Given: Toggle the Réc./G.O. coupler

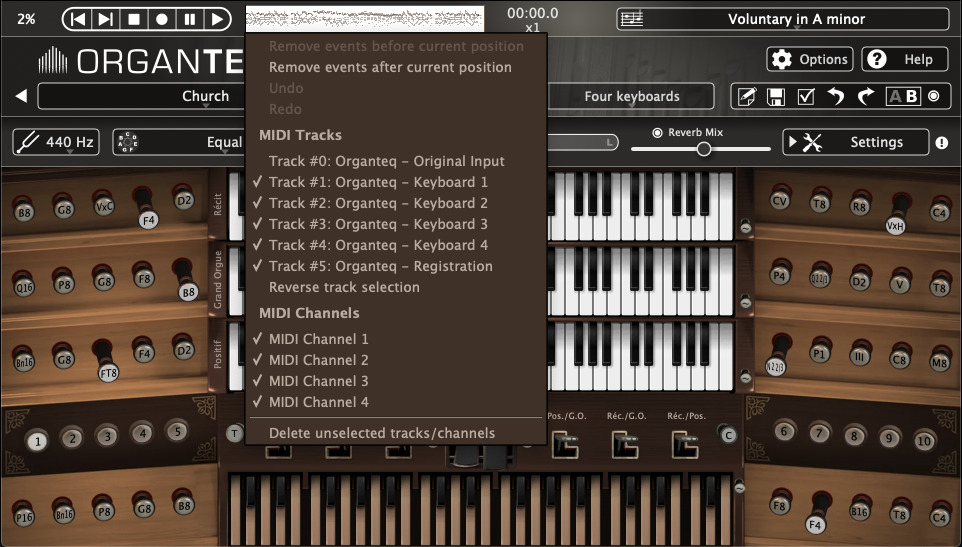Looking at the screenshot, I should click(x=625, y=443).
